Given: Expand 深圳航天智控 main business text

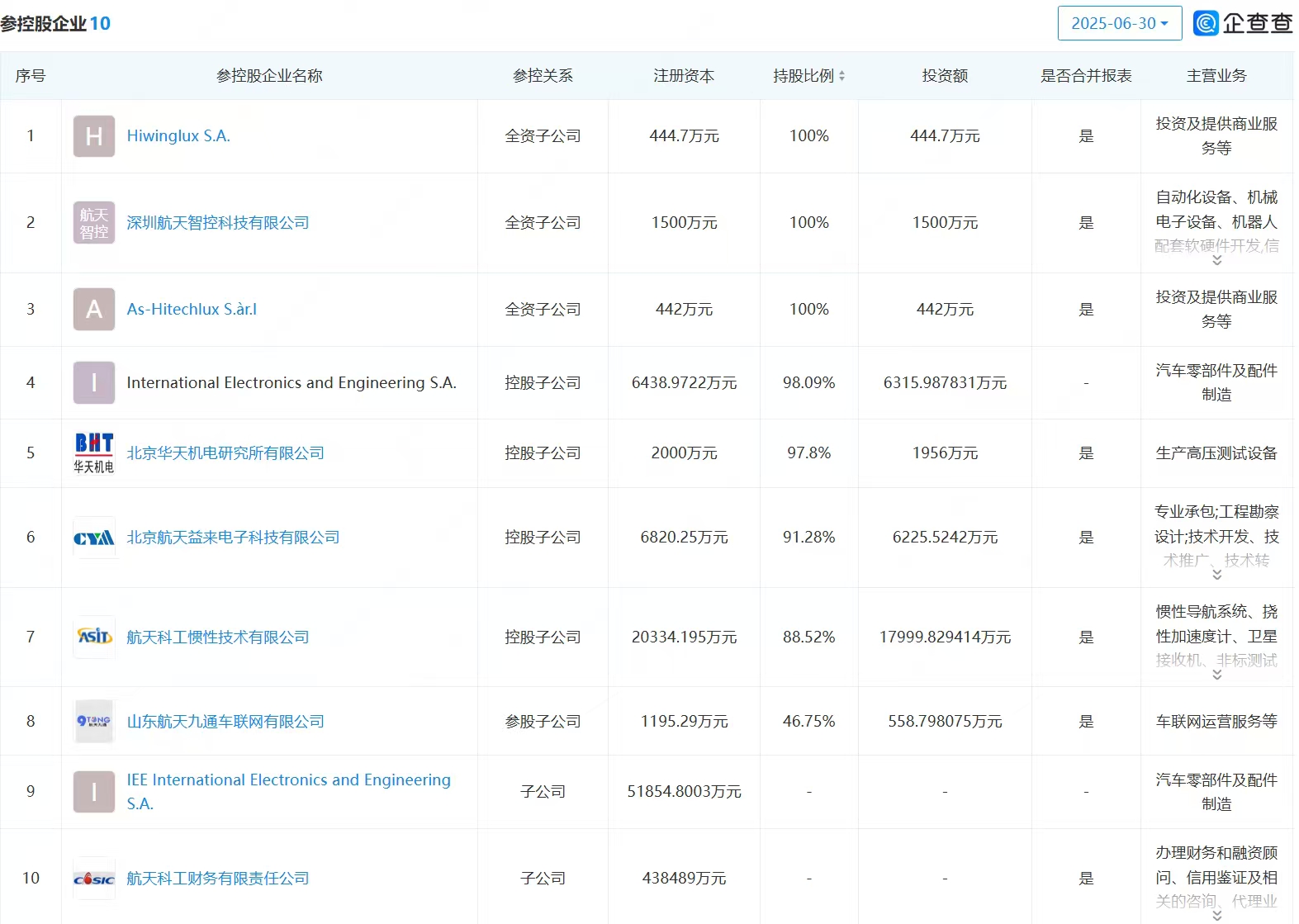Looking at the screenshot, I should tap(1216, 260).
